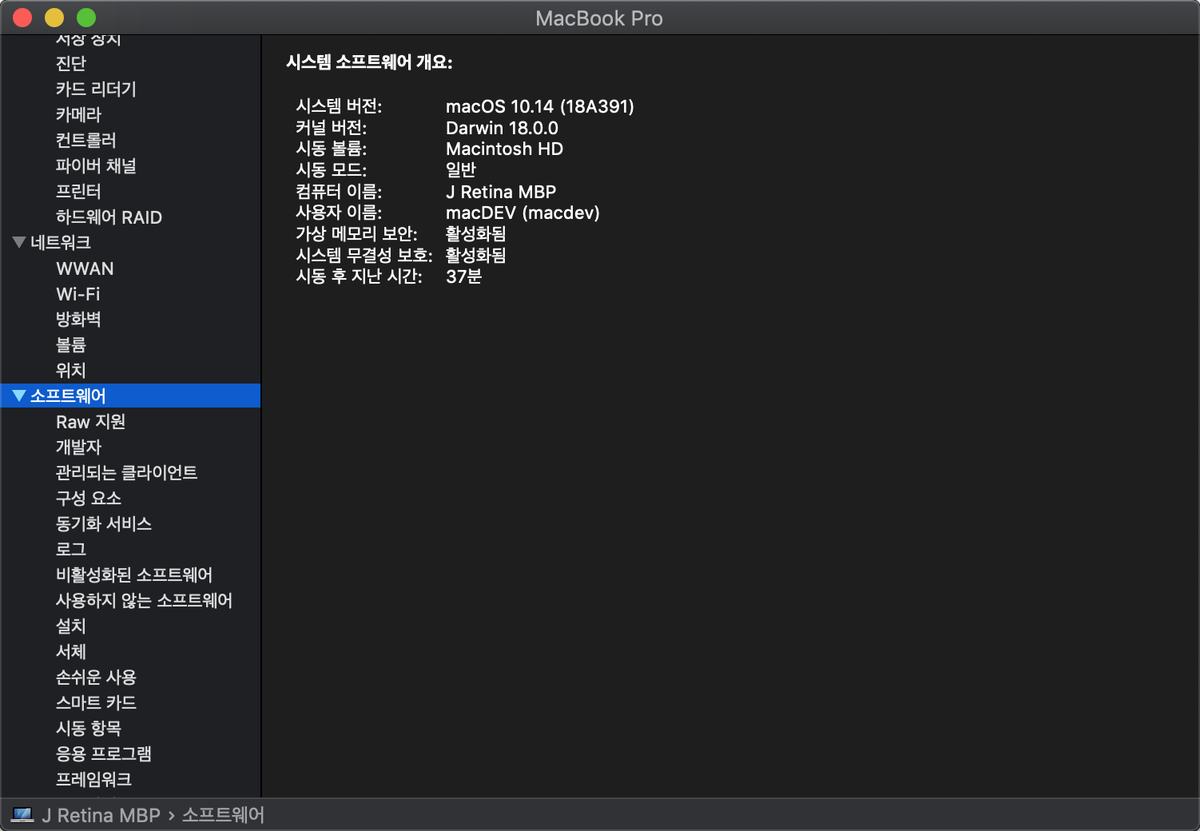
Task: Click the 37분 uptime value
Action: [464, 277]
